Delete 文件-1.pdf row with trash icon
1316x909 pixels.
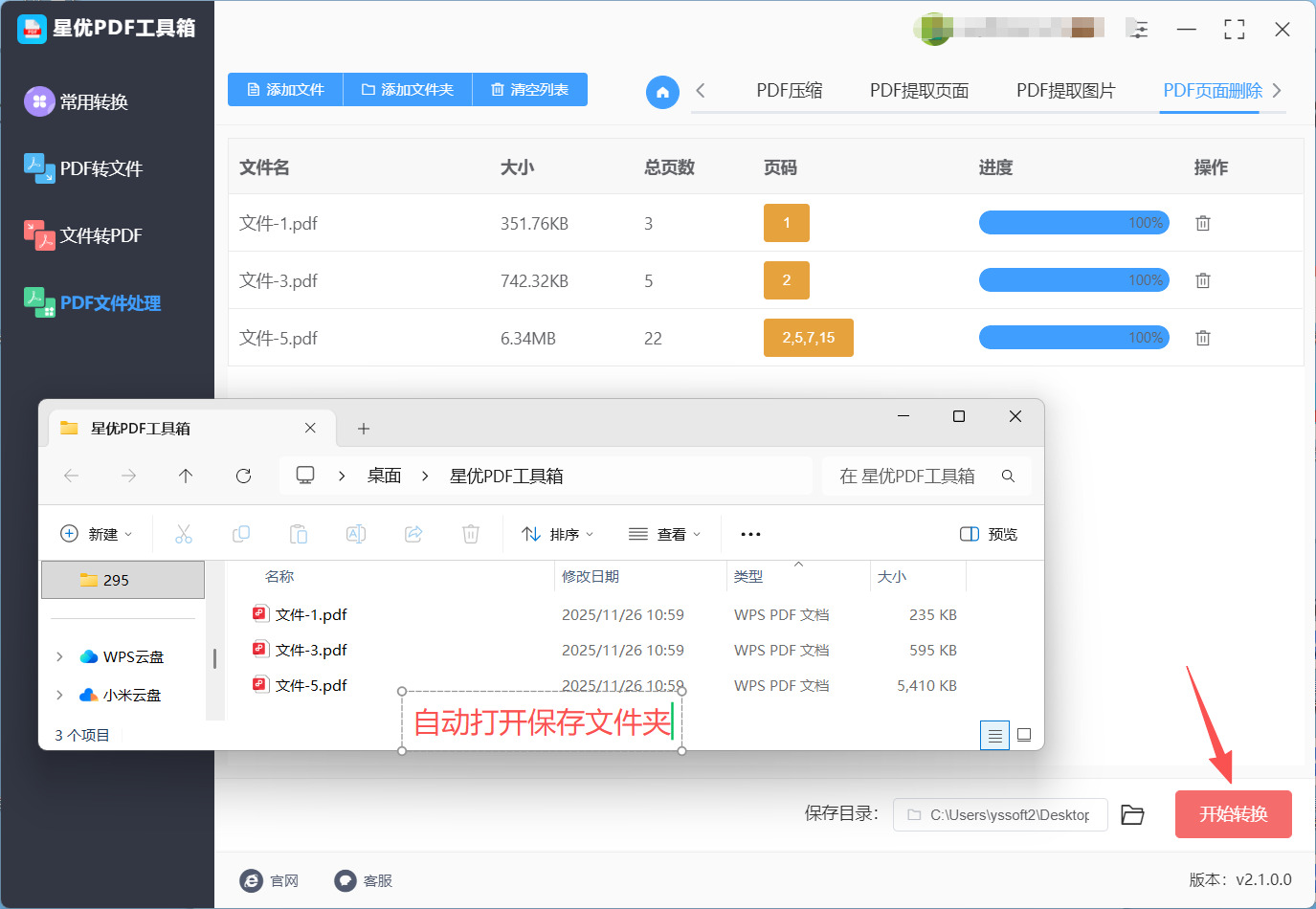[1203, 223]
